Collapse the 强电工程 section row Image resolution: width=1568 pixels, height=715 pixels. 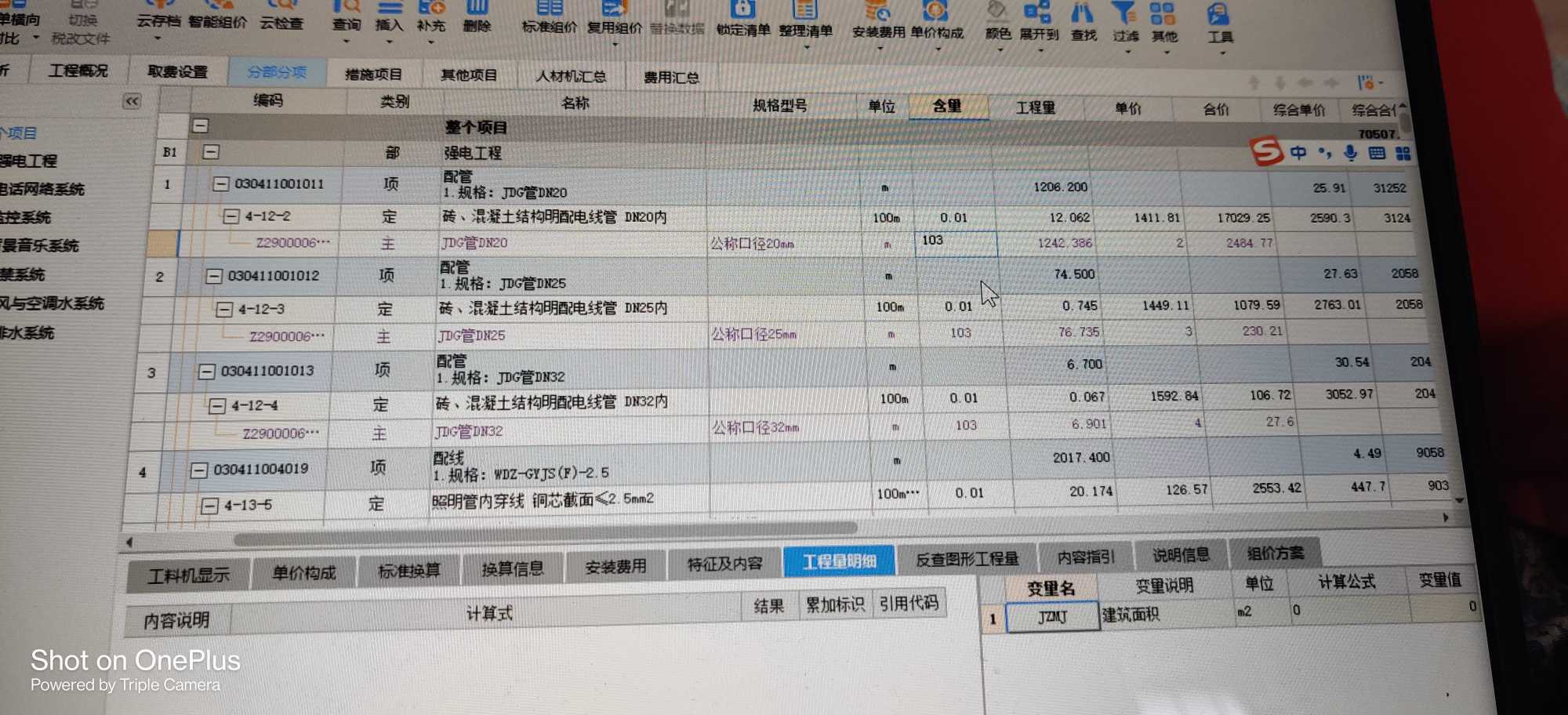[x=211, y=152]
